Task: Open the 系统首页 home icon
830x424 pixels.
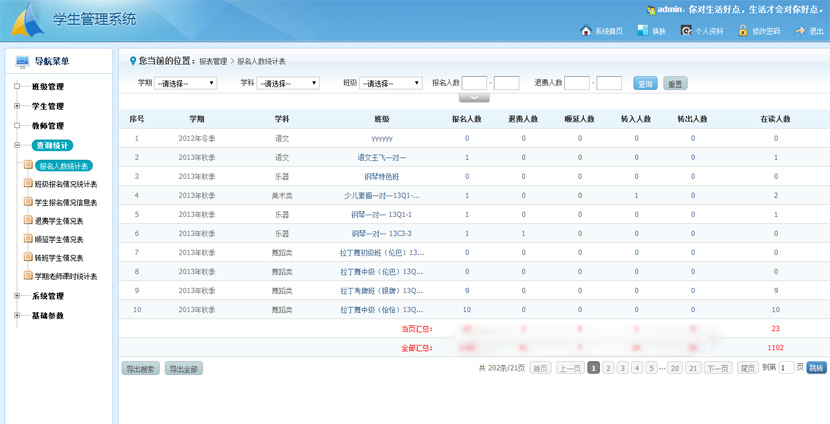Action: click(585, 30)
